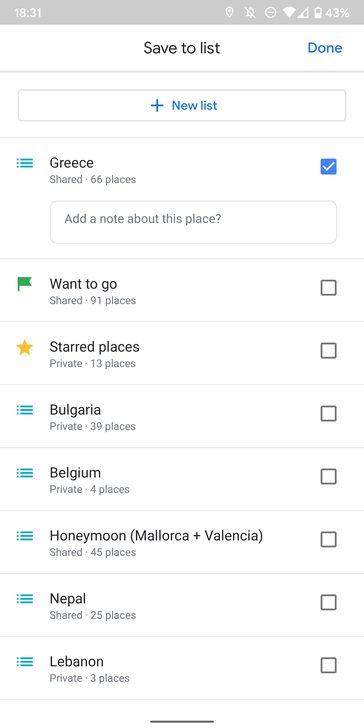Check the Want to go checkbox
364x728 pixels.
pos(329,288)
